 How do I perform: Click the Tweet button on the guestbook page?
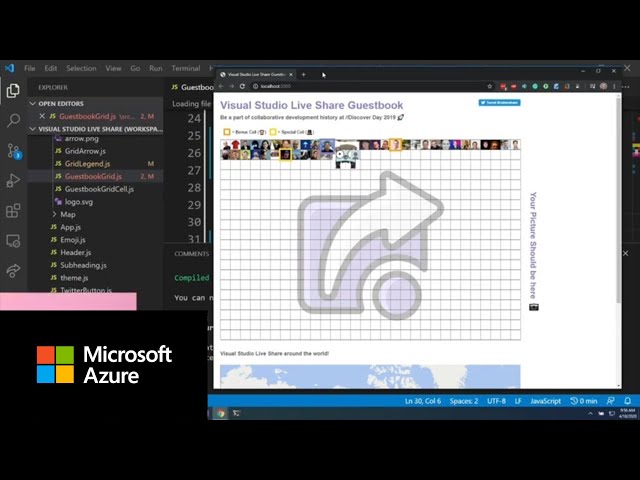pyautogui.click(x=499, y=102)
